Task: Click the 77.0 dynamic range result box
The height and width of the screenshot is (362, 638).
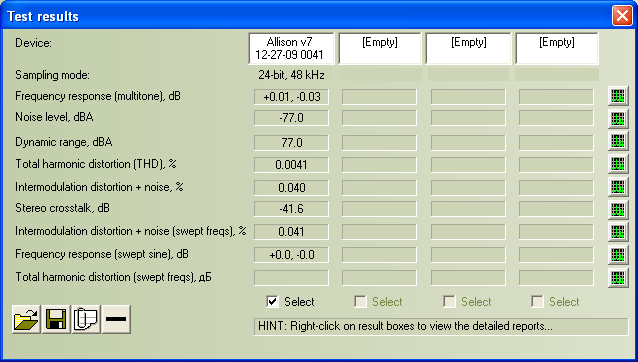Action: [291, 143]
